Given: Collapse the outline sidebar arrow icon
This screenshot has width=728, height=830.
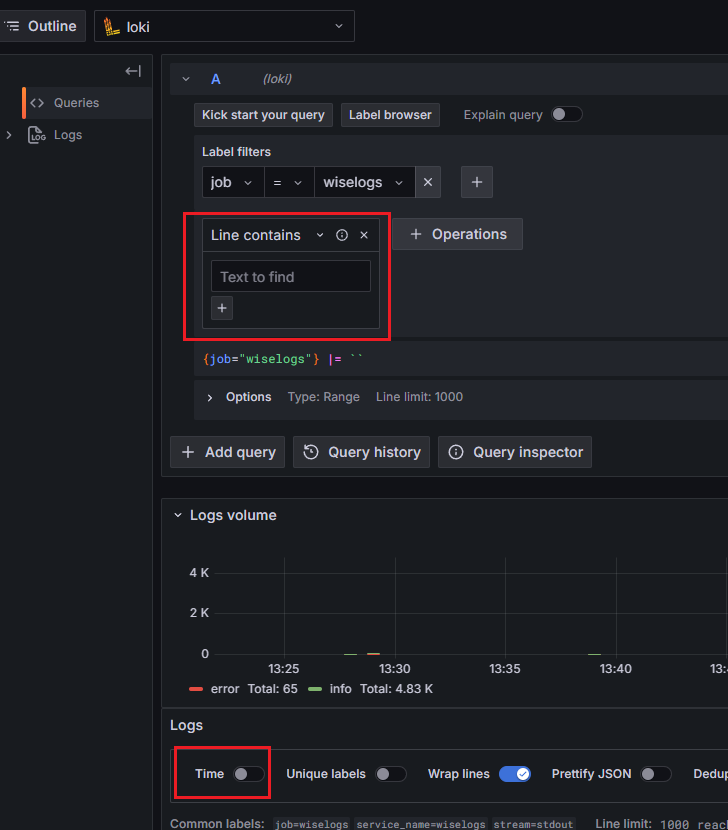Looking at the screenshot, I should [x=133, y=71].
